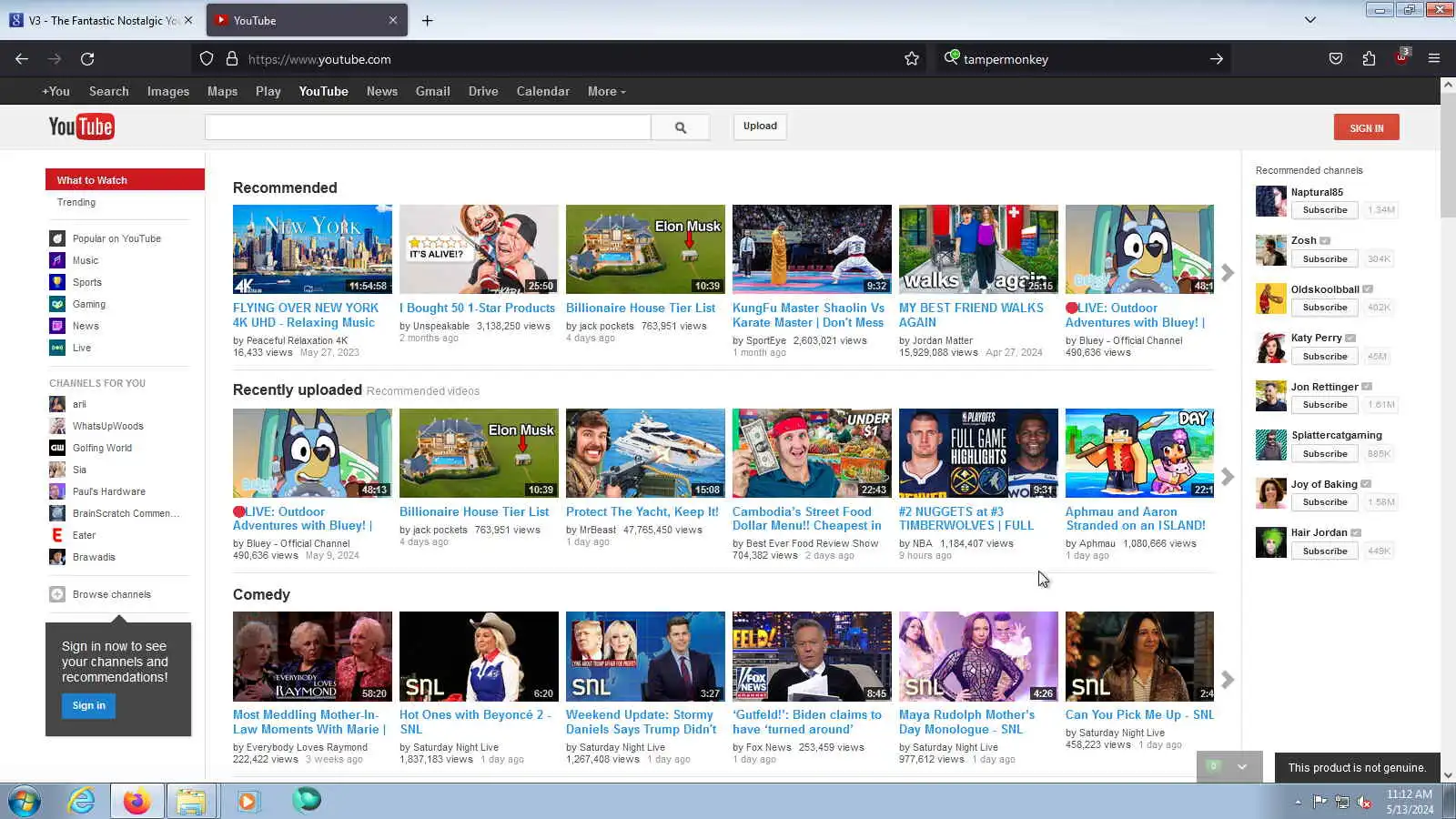
Task: Open the Firefox extensions puzzle icon
Action: click(x=1369, y=59)
